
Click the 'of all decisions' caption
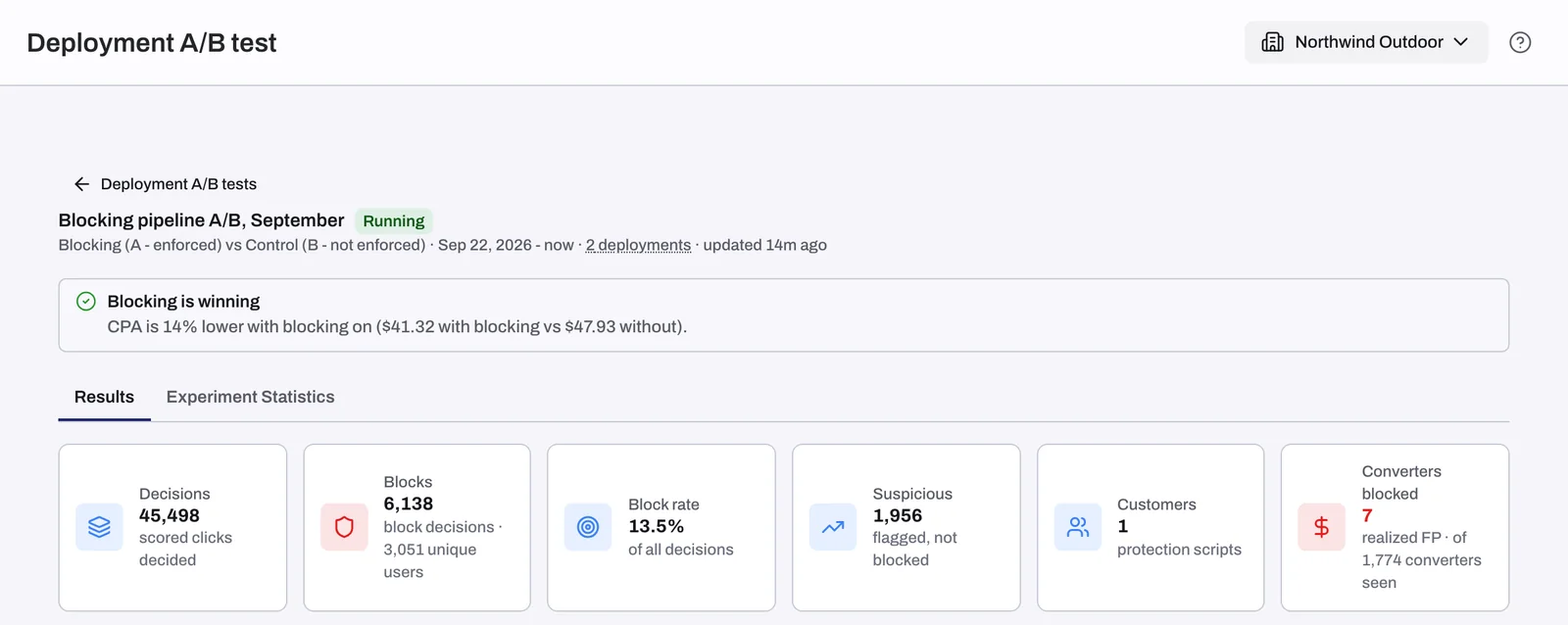click(x=680, y=550)
